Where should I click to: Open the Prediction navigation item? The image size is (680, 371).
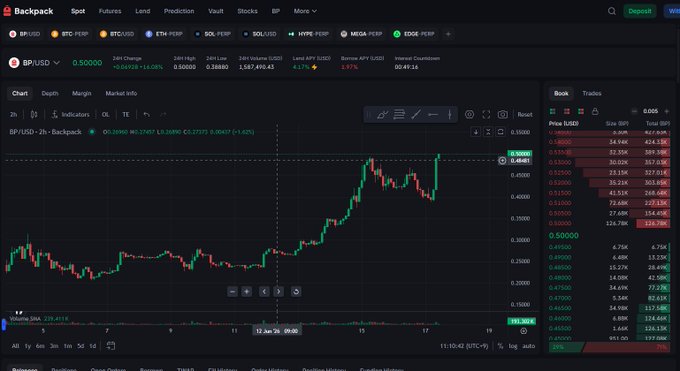click(x=179, y=11)
